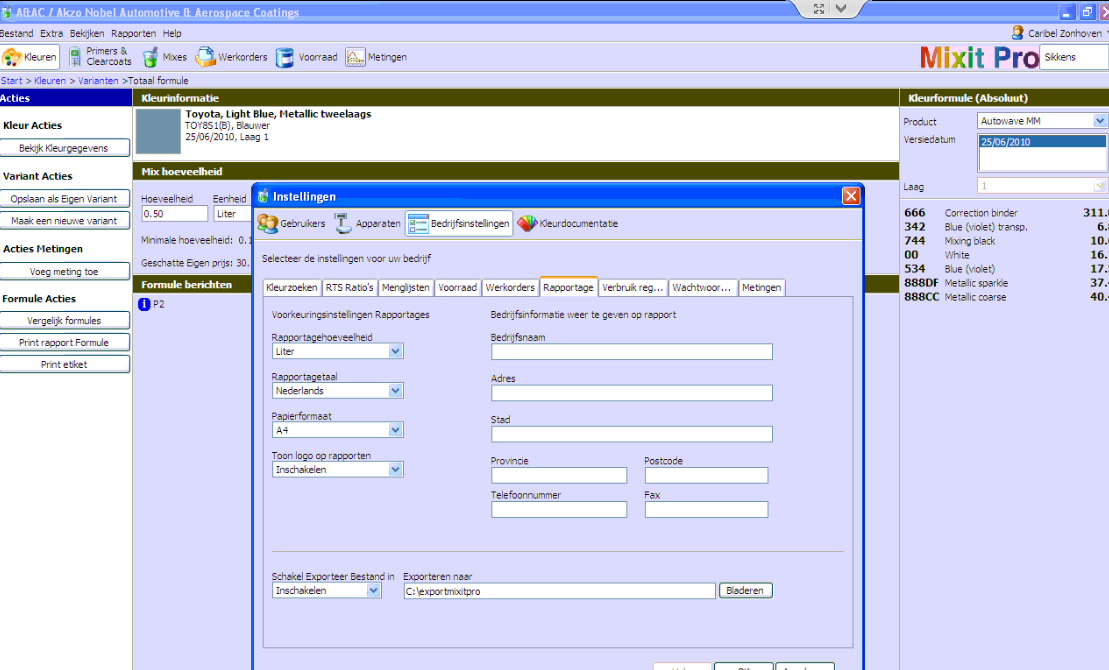Switch to the Verbruik reg... tab
The width and height of the screenshot is (1109, 670).
click(x=632, y=287)
